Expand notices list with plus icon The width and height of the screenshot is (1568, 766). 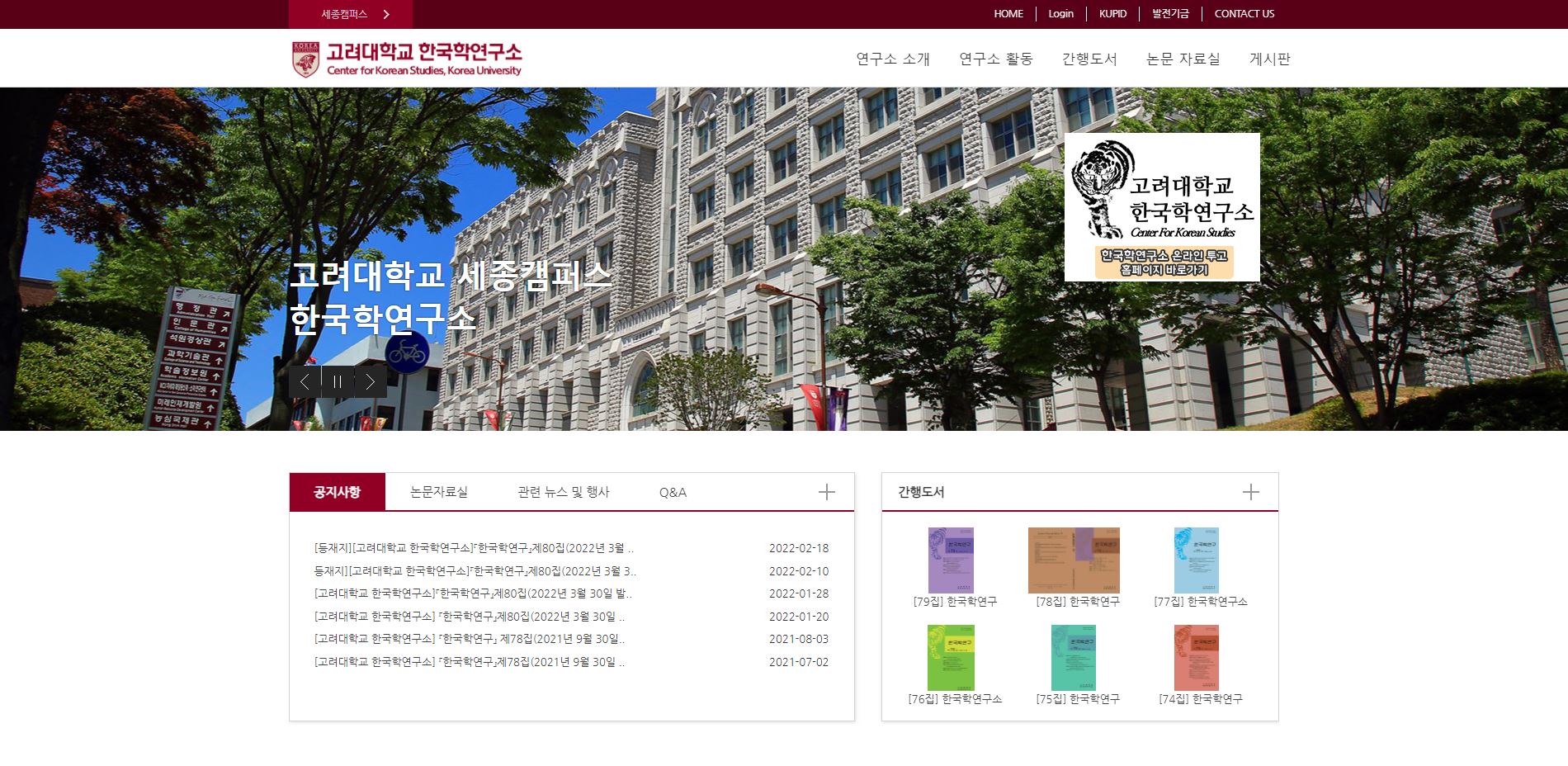point(826,492)
